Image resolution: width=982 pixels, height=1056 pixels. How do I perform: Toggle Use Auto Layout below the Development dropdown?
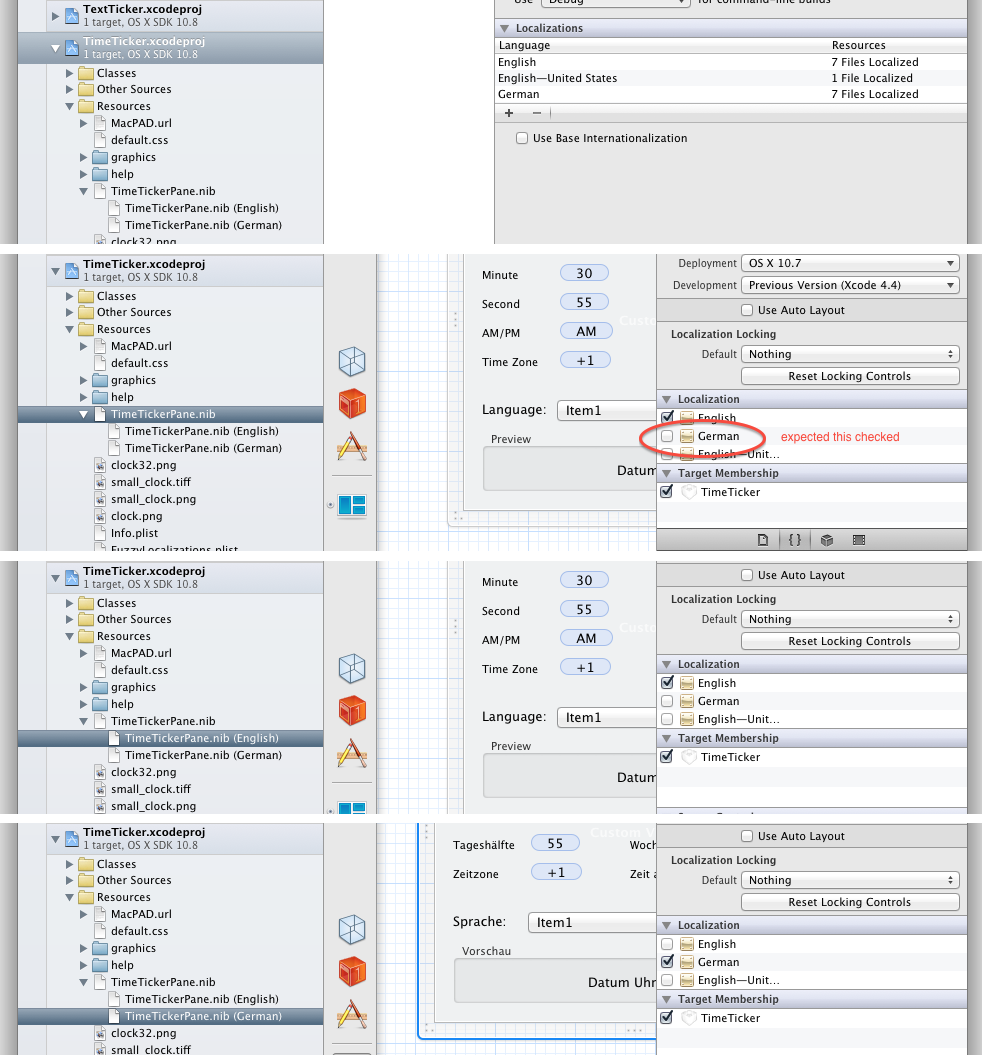click(747, 310)
